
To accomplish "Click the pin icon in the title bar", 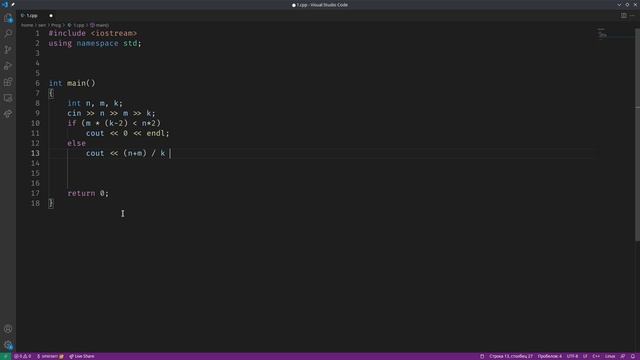I will (13, 4).
